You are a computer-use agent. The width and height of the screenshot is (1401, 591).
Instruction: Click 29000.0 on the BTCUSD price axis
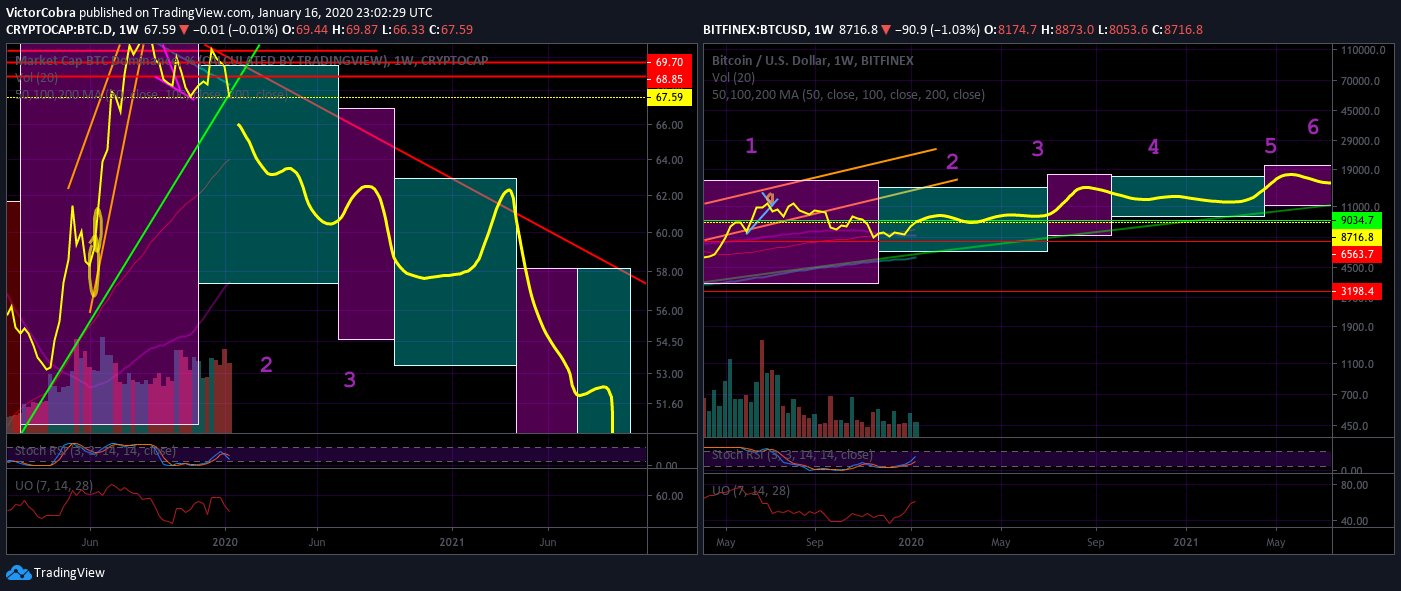click(x=1362, y=141)
